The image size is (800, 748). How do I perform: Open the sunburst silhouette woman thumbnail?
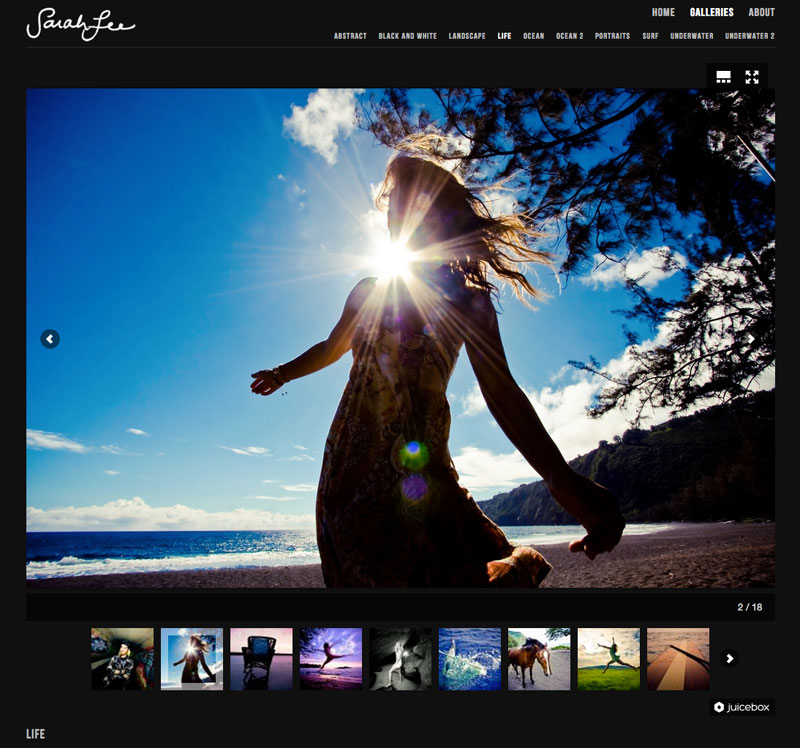[192, 659]
